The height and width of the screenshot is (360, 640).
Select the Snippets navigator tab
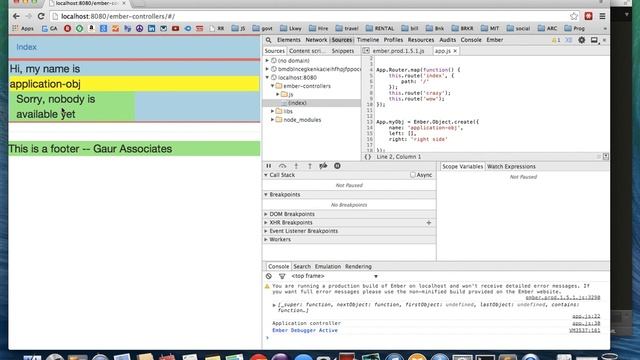tap(342, 51)
